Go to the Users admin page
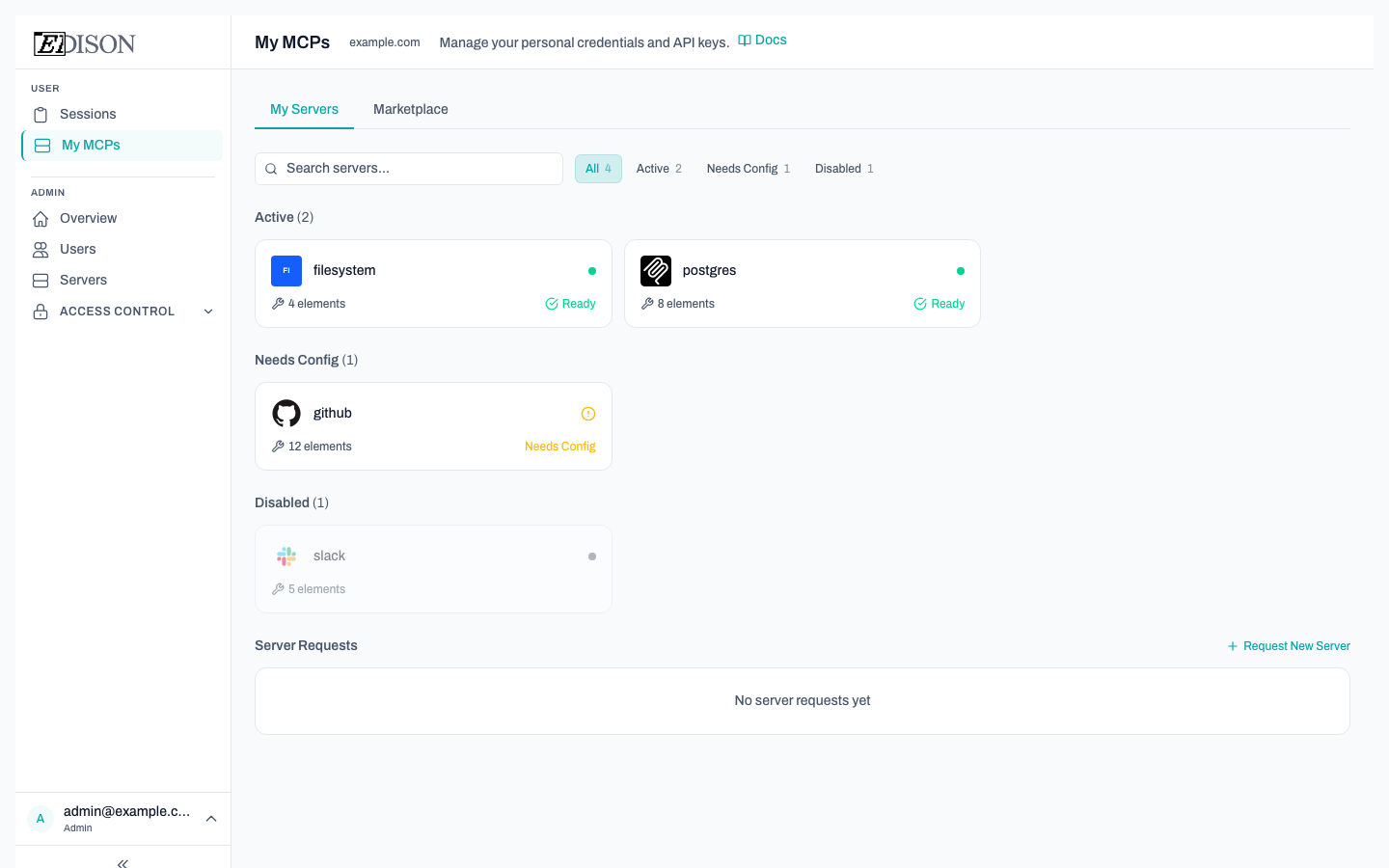The width and height of the screenshot is (1389, 868). [x=78, y=250]
